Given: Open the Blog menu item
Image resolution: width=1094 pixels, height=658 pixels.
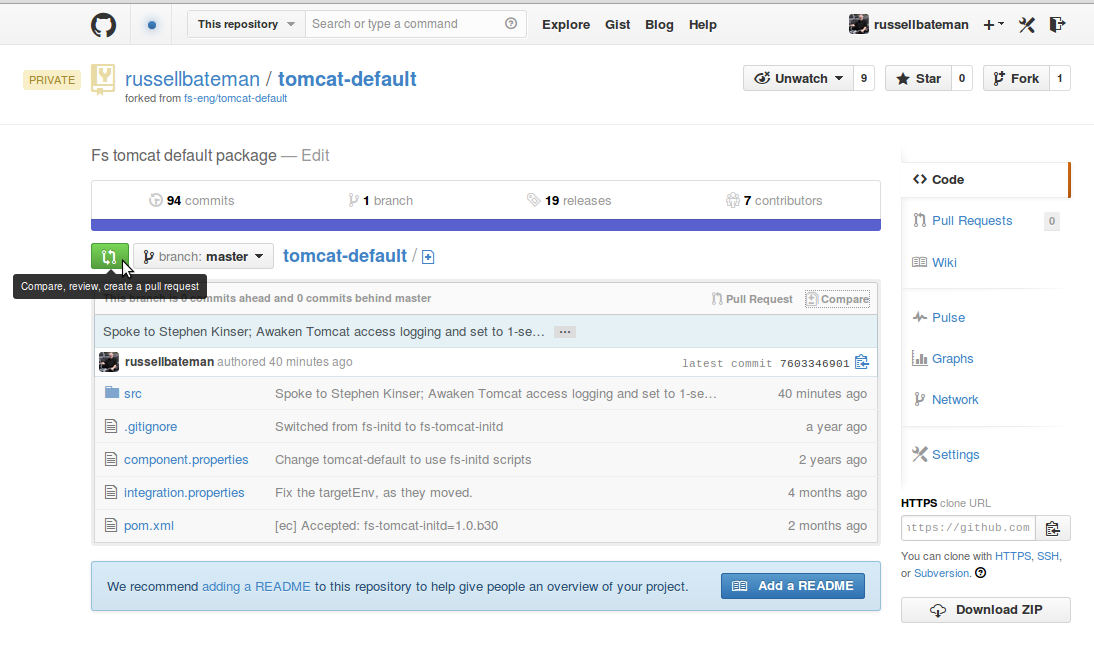Looking at the screenshot, I should (659, 24).
